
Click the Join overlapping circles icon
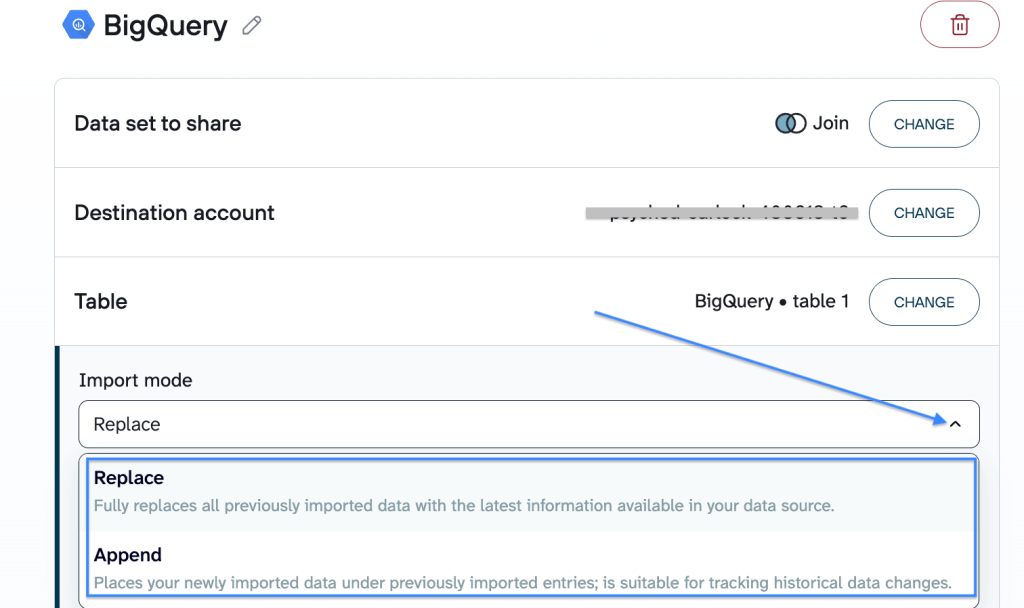790,124
